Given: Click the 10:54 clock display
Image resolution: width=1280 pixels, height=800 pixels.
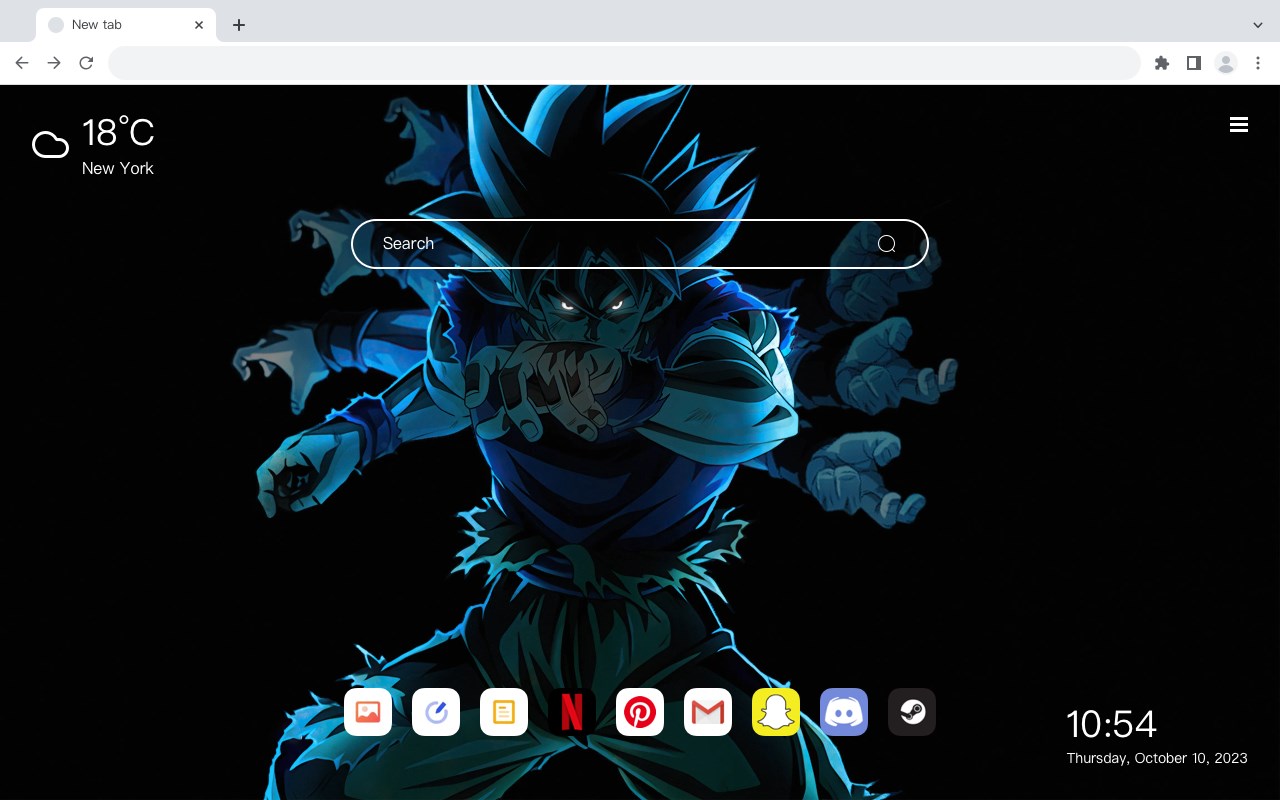Looking at the screenshot, I should [x=1111, y=724].
